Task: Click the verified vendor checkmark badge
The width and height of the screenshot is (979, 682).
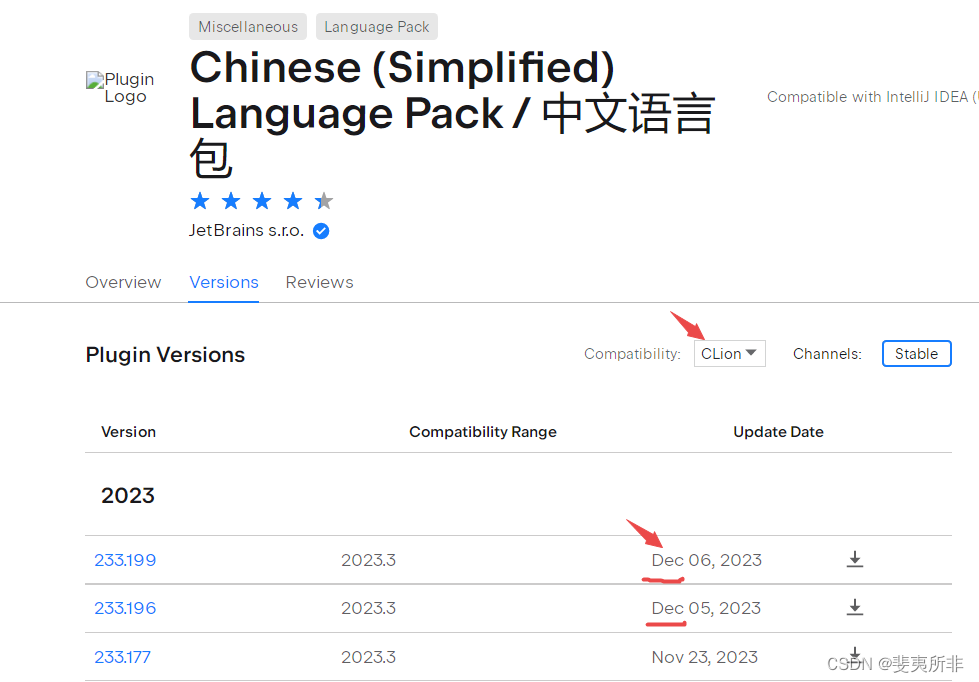Action: pos(321,231)
